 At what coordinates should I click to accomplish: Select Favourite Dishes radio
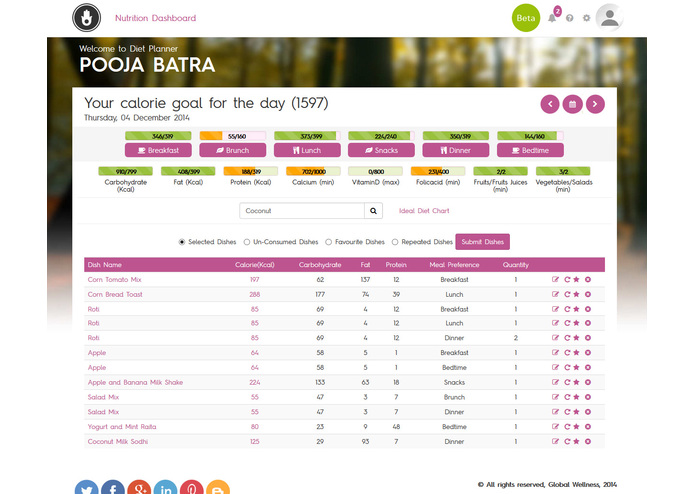point(328,242)
